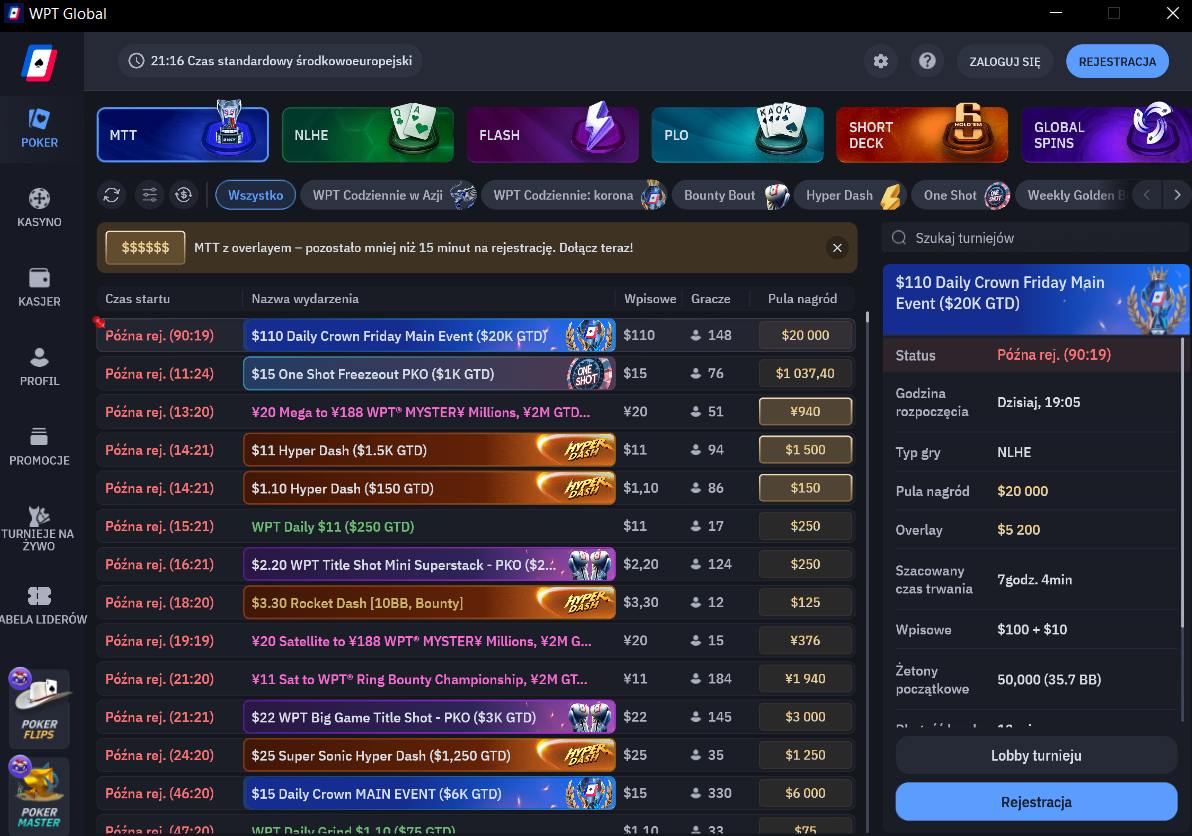Open the settings gear in the top bar
The width and height of the screenshot is (1192, 836).
(881, 61)
